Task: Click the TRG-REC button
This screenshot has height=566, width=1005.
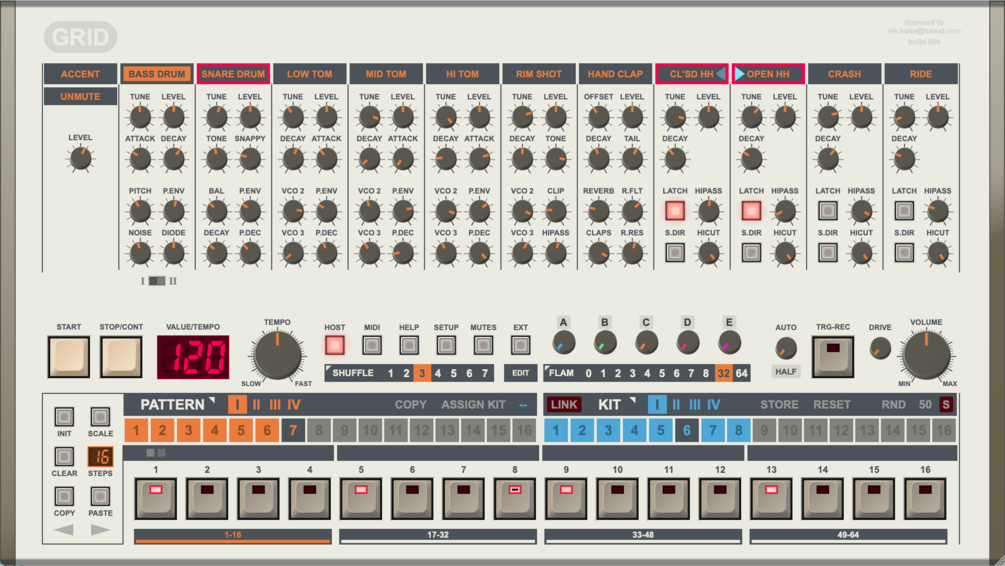Action: point(833,356)
